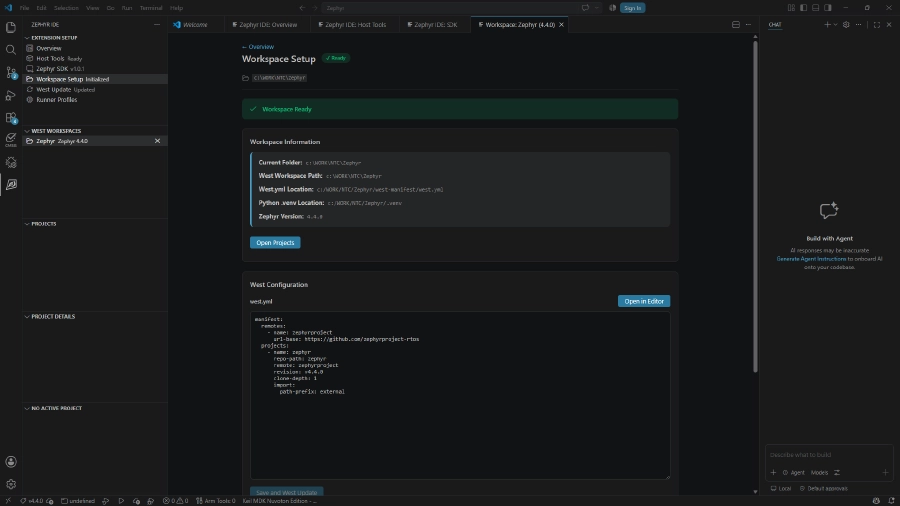The image size is (900, 506).
Task: Click Open in Editor button
Action: point(643,301)
